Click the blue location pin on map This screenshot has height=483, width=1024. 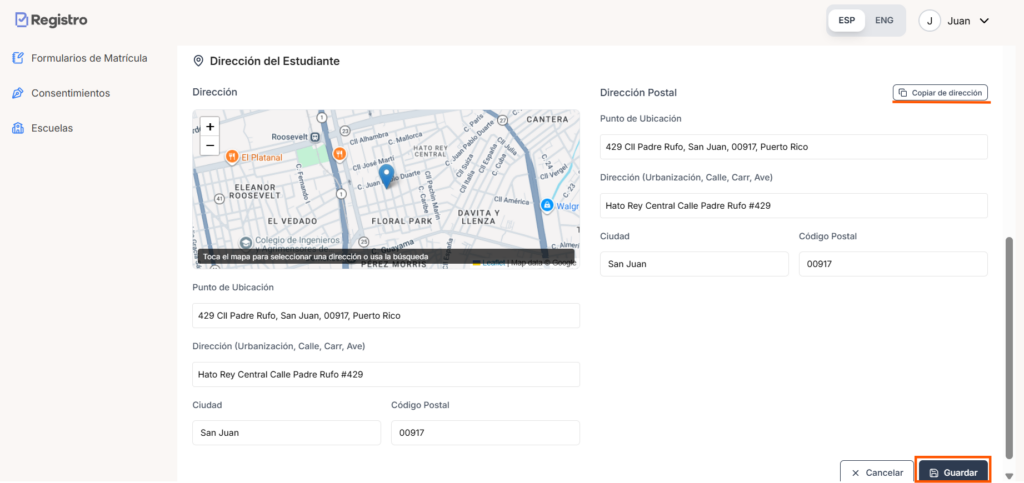pyautogui.click(x=386, y=176)
